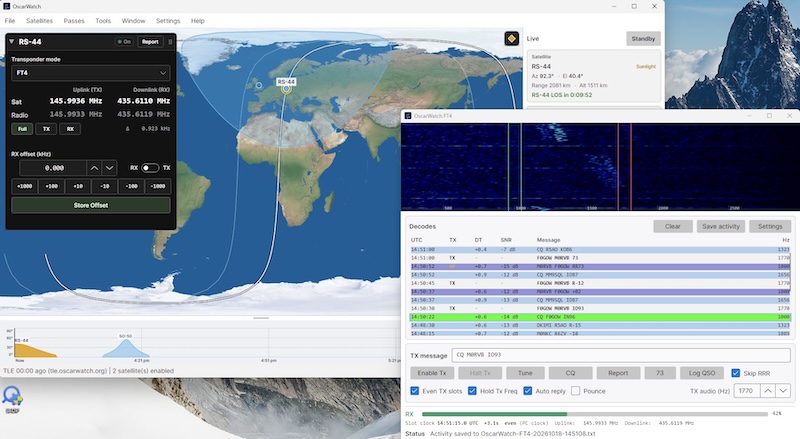Screen dimensions: 800x439
Task: Collapse the RS-44 panel triangle
Action: [12, 42]
